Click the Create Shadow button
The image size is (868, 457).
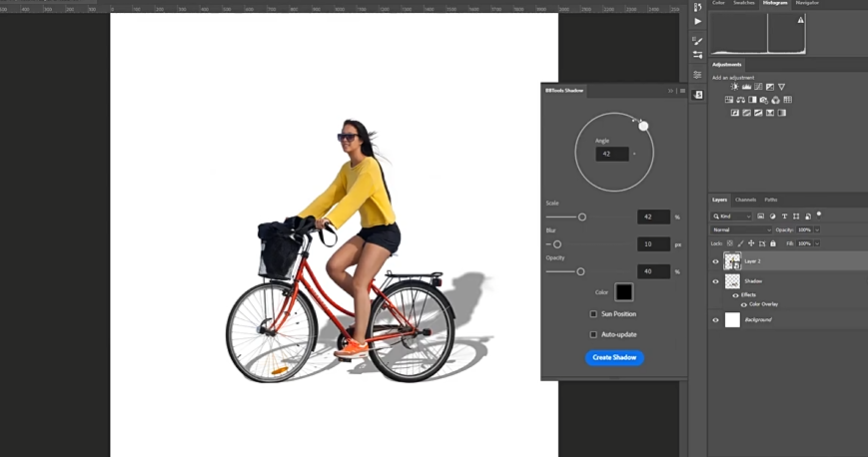click(614, 357)
